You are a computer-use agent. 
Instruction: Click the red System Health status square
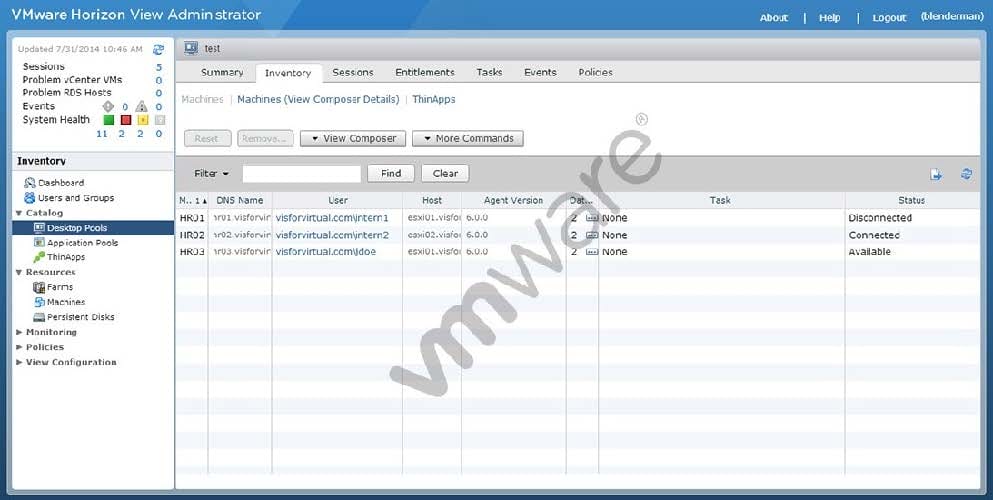click(125, 120)
